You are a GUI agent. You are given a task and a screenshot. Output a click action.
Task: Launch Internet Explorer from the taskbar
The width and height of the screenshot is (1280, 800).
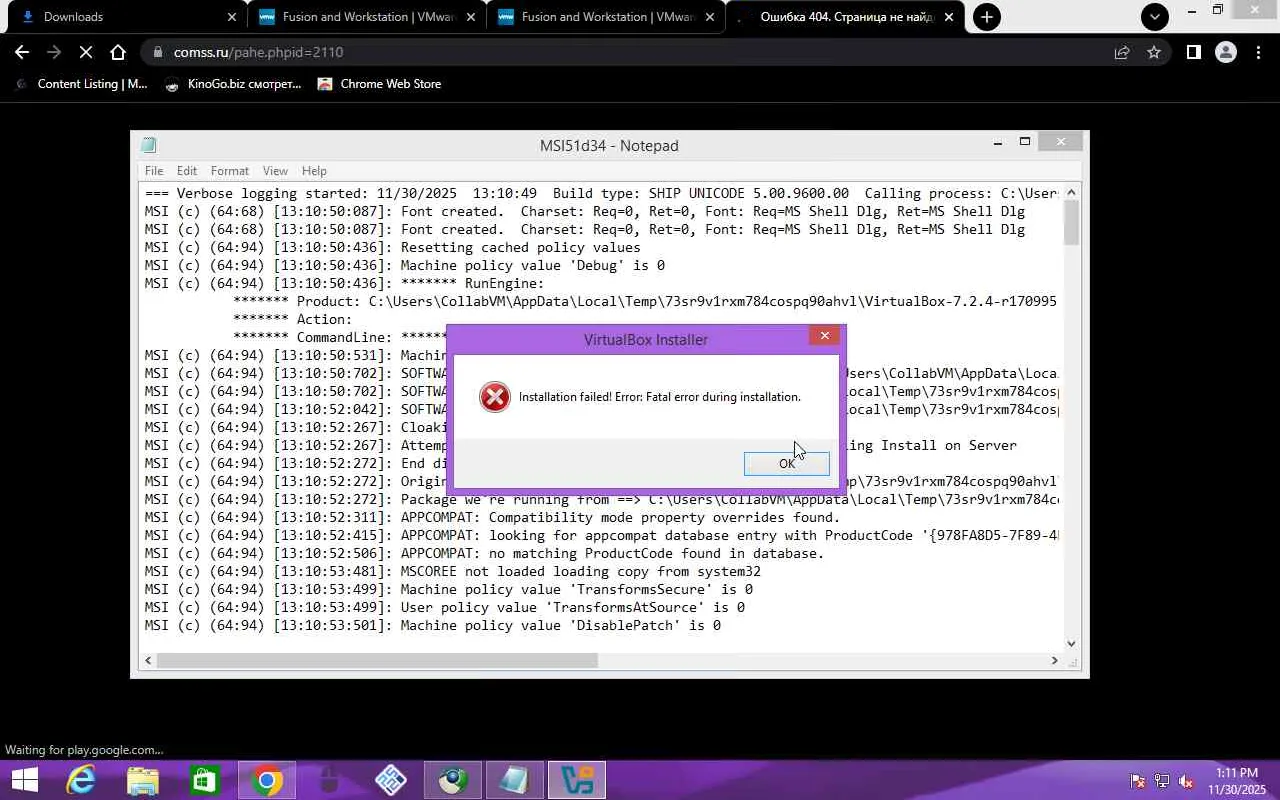coord(80,780)
